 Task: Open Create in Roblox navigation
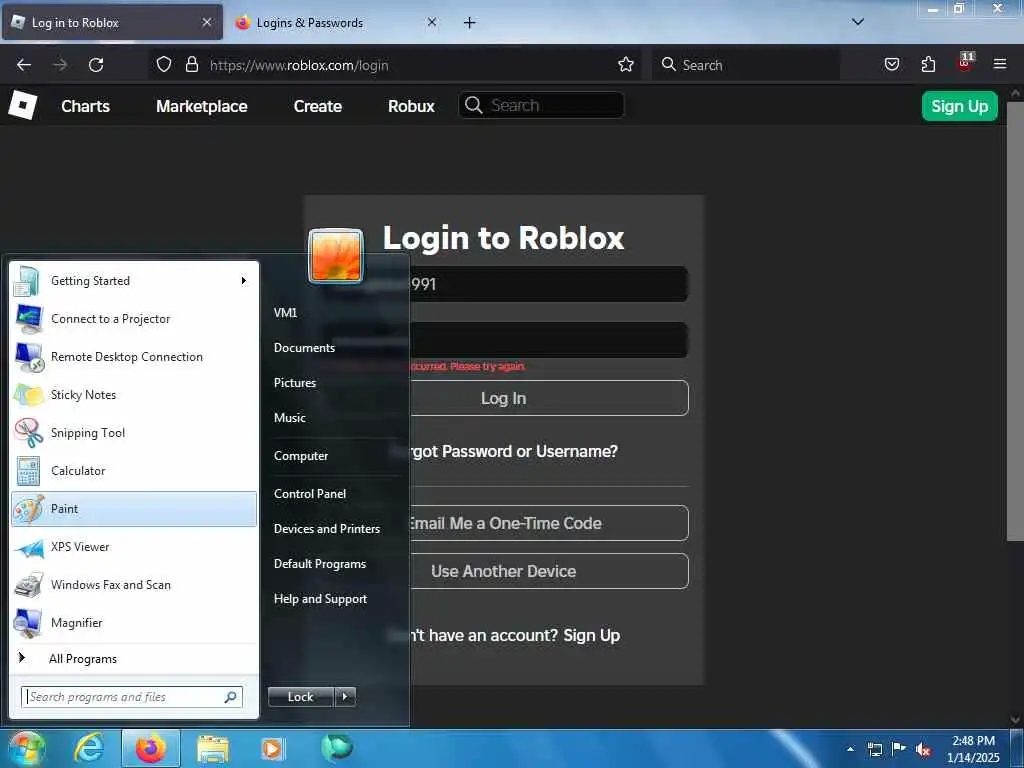(318, 106)
